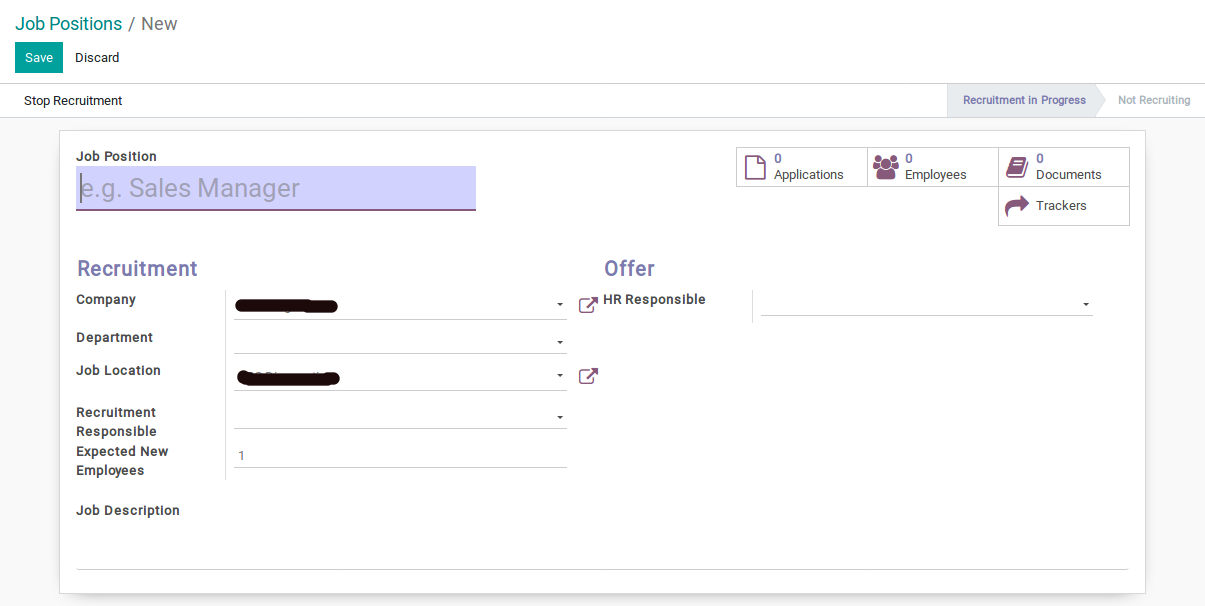Viewport: 1205px width, 606px height.
Task: Click the Expected New Employees field
Action: pos(400,456)
